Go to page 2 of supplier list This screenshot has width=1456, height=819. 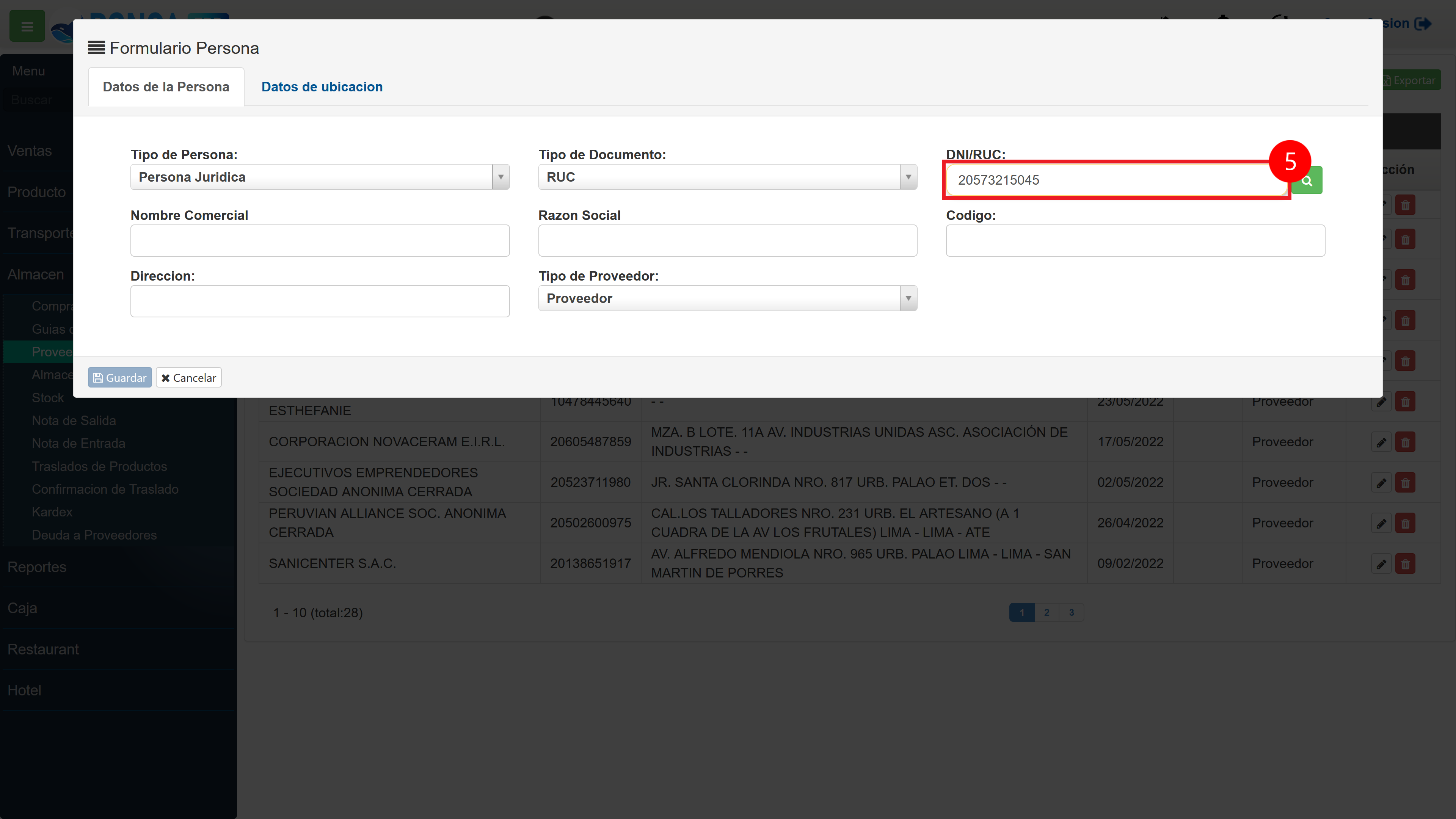point(1047,612)
